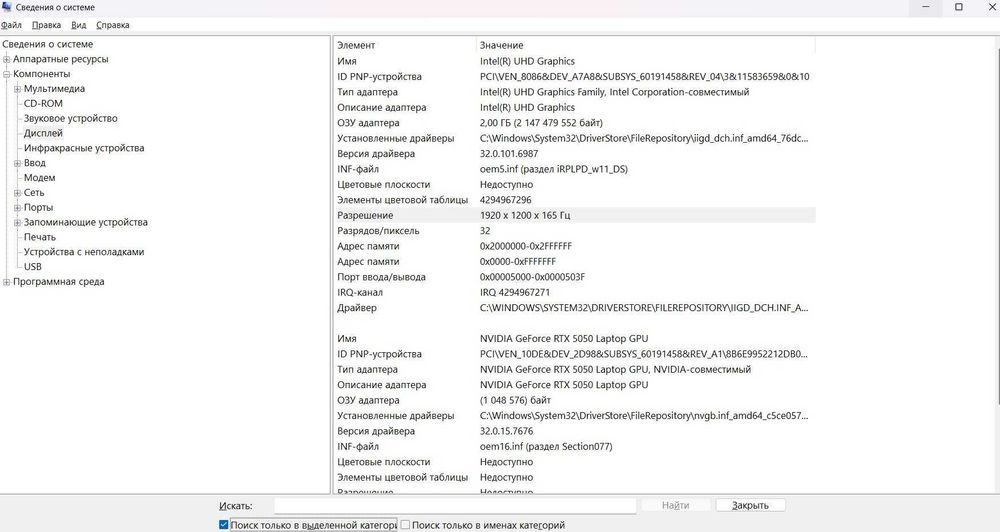Collapse the Компоненты tree node
The width and height of the screenshot is (1000, 532).
click(6, 74)
